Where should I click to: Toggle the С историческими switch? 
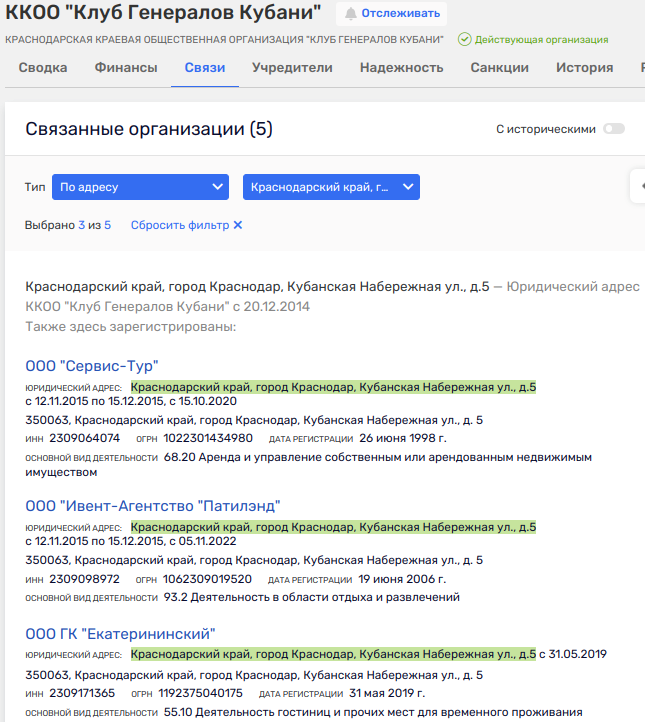coord(614,129)
